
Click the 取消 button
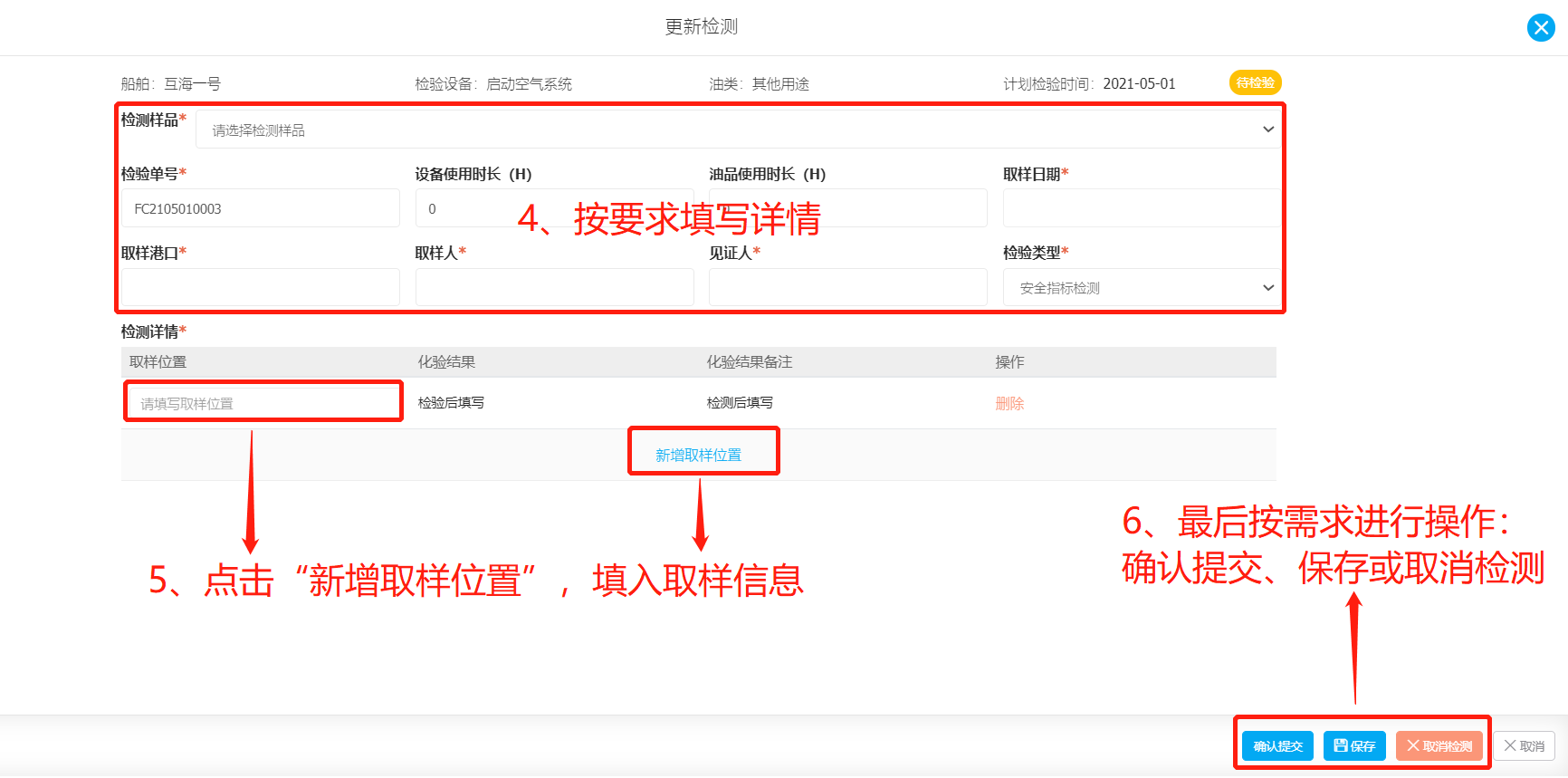pos(1525,745)
